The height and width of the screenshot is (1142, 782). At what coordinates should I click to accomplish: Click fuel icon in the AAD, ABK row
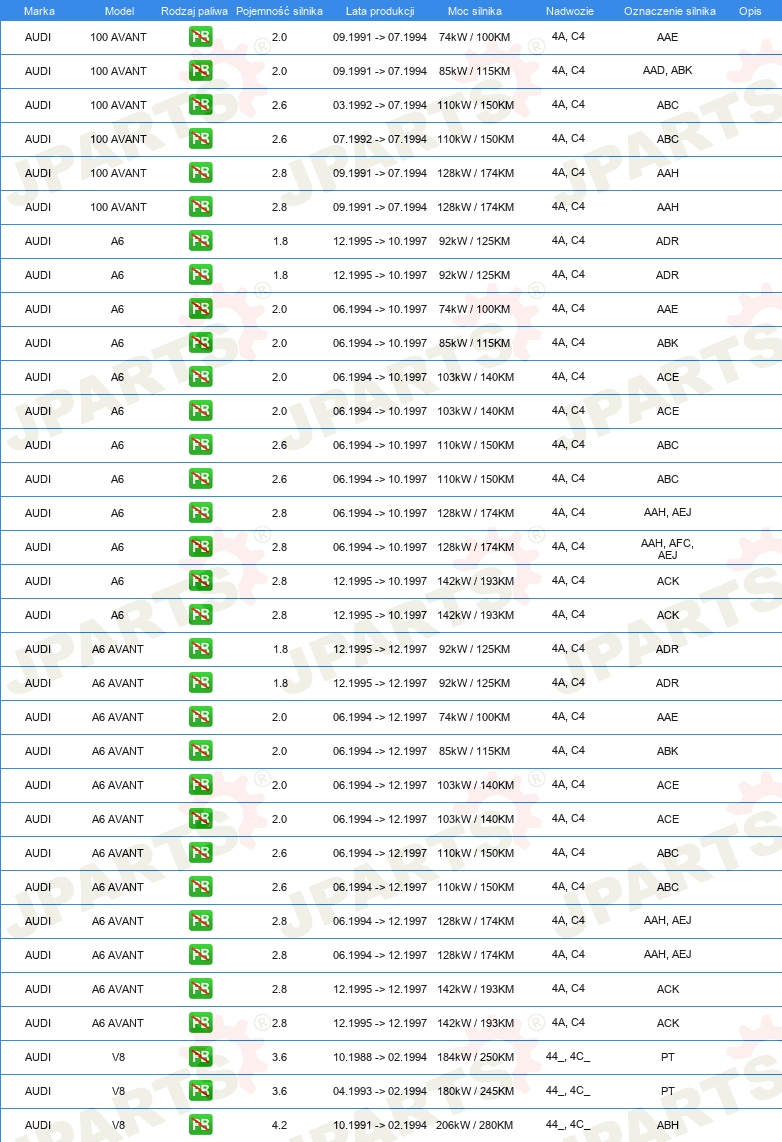click(200, 71)
